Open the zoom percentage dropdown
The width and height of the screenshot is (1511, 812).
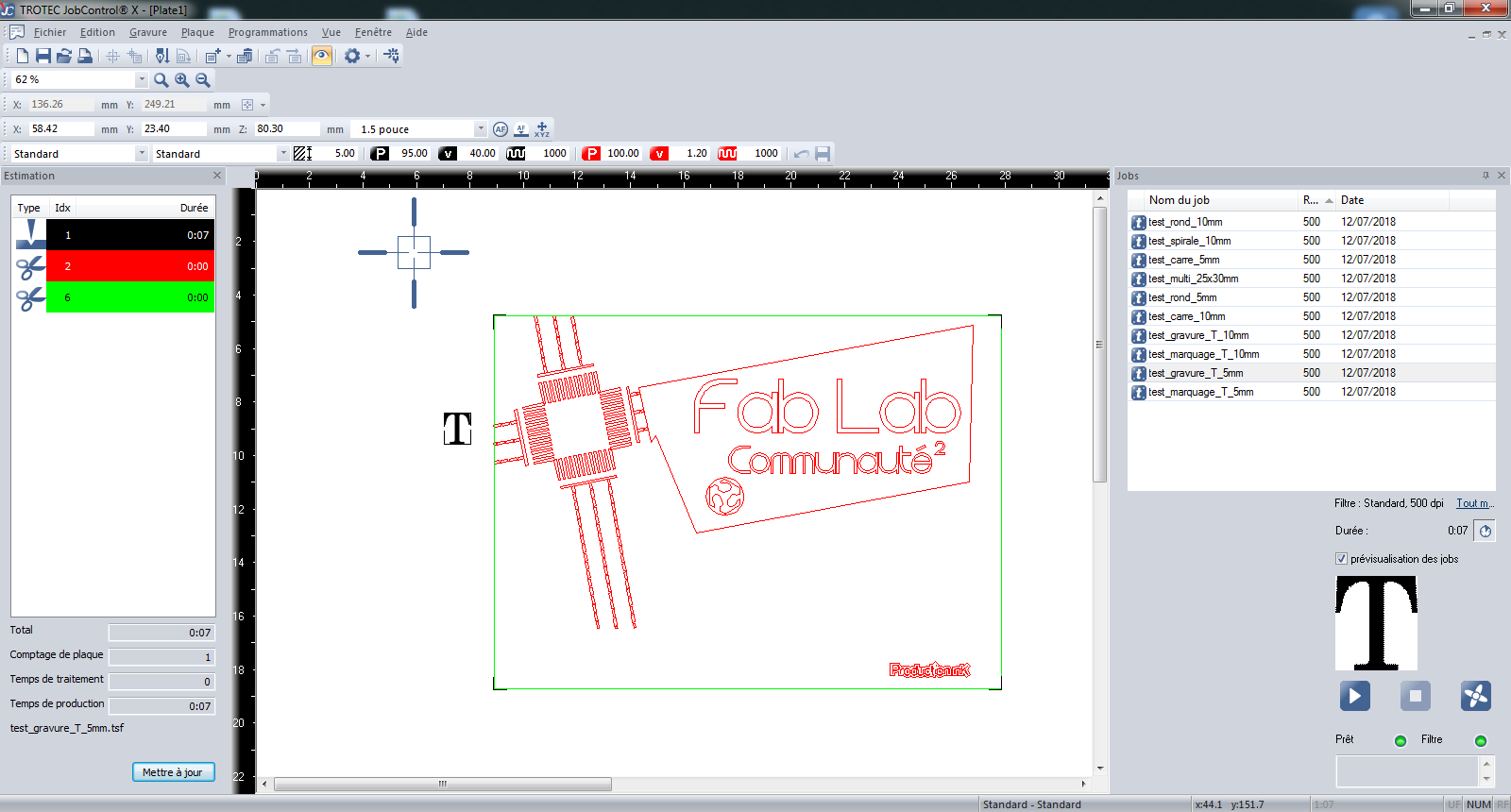pos(142,80)
